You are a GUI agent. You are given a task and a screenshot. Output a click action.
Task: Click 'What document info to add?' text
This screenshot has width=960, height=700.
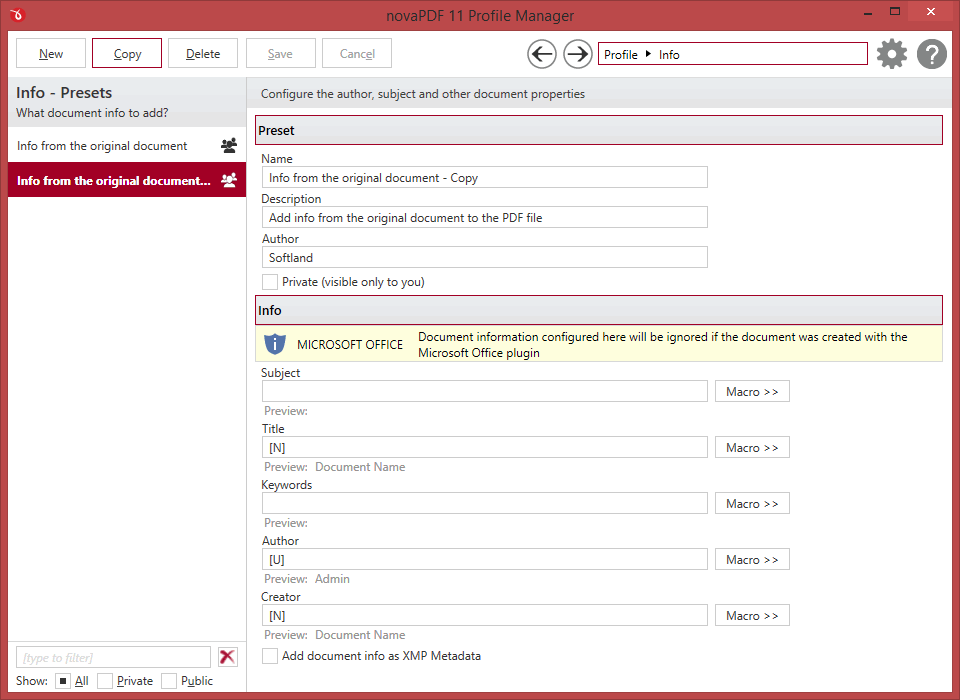tap(92, 113)
